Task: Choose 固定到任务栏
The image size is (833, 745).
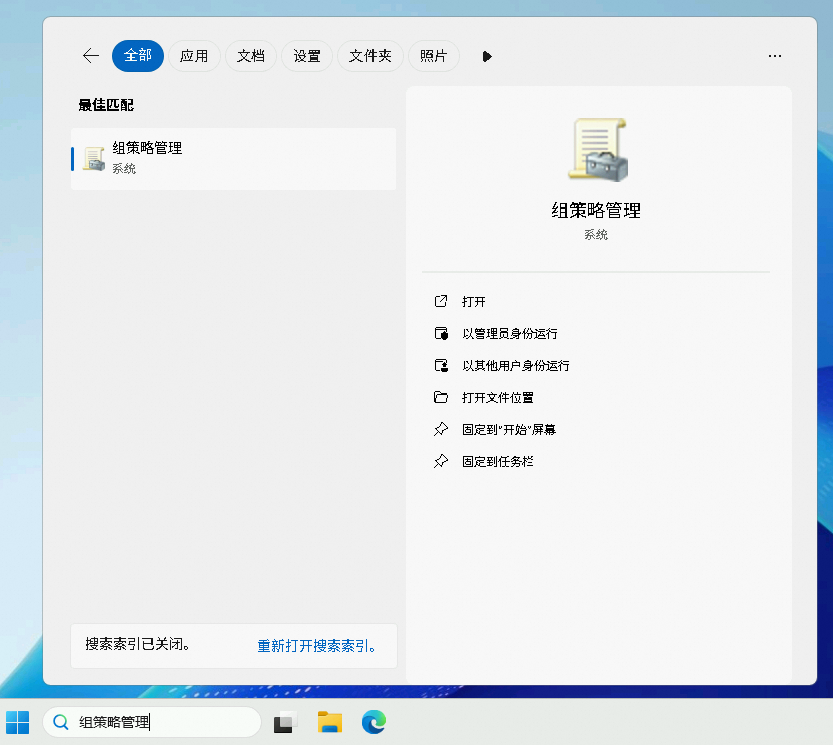Action: point(497,461)
